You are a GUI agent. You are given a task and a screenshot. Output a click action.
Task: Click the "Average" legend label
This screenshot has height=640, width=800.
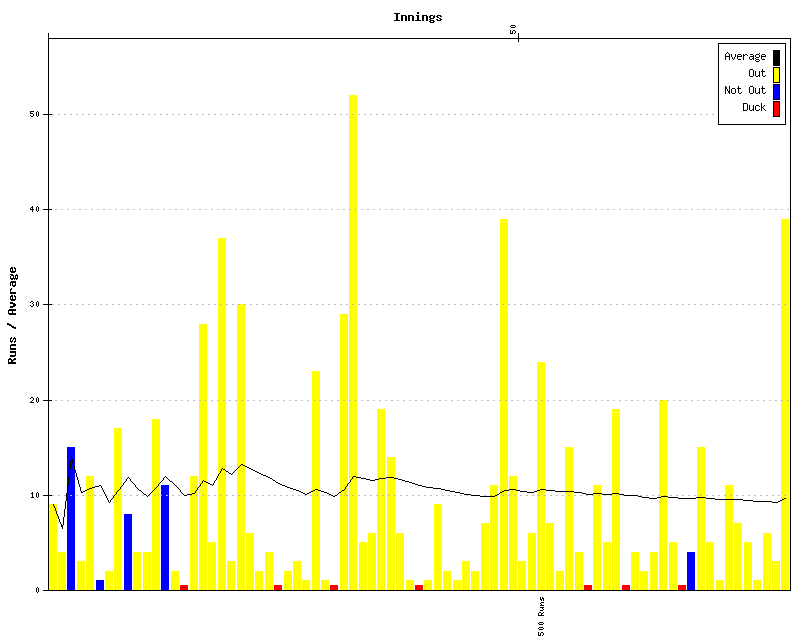pyautogui.click(x=745, y=57)
